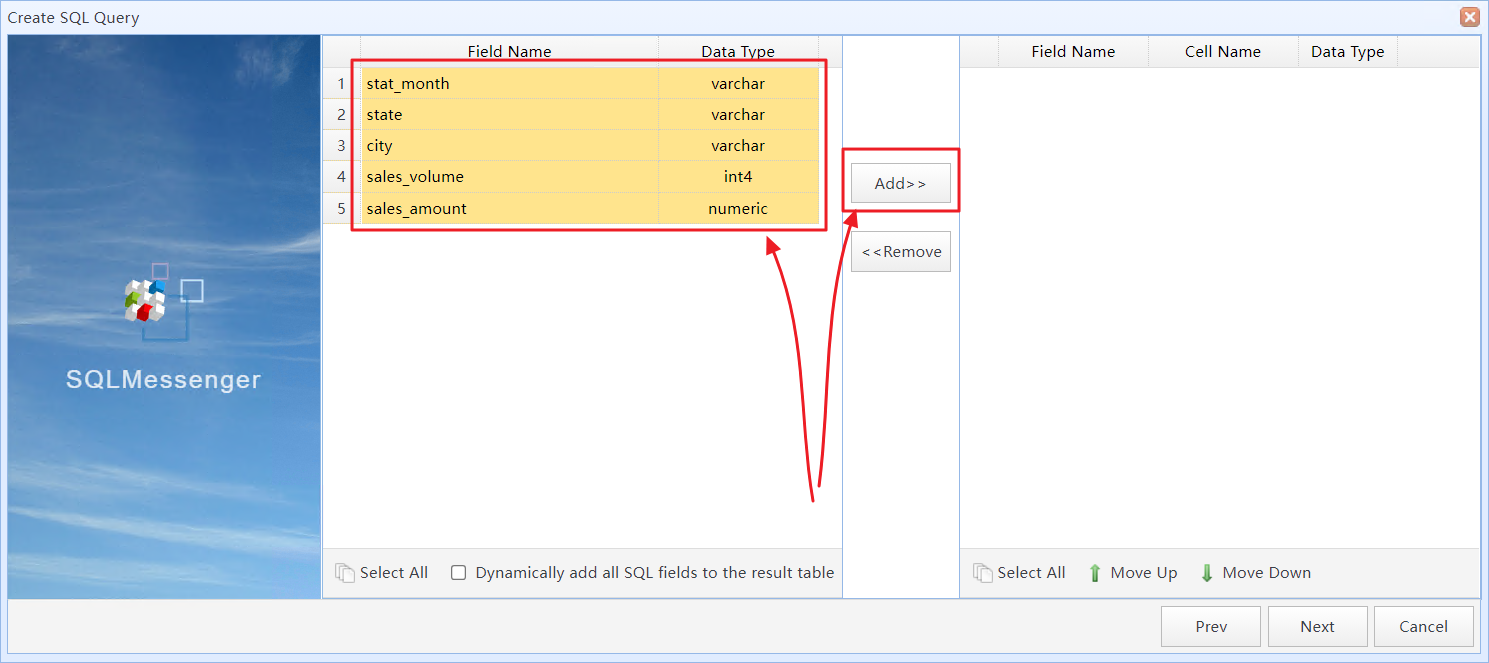Click Cancel to dismiss the dialog

(1423, 626)
